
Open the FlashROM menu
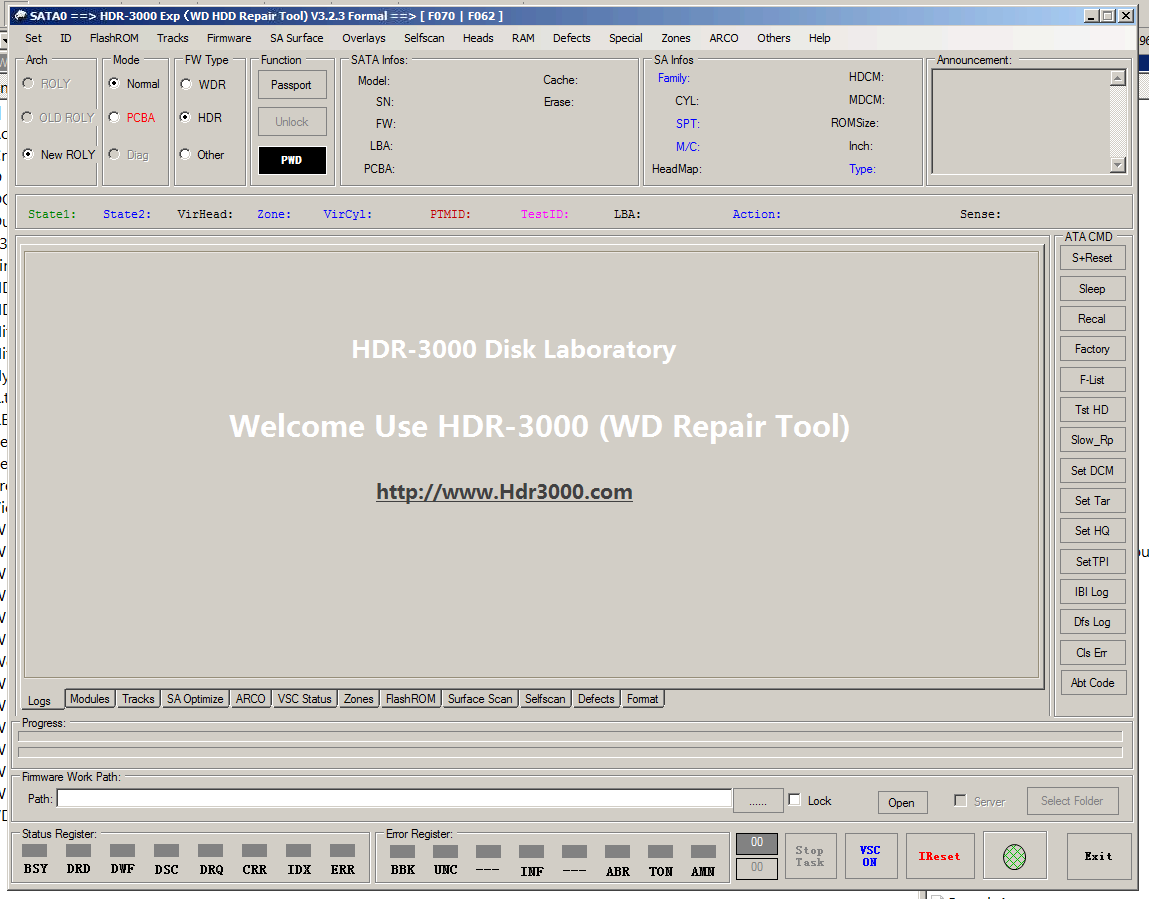click(x=114, y=38)
